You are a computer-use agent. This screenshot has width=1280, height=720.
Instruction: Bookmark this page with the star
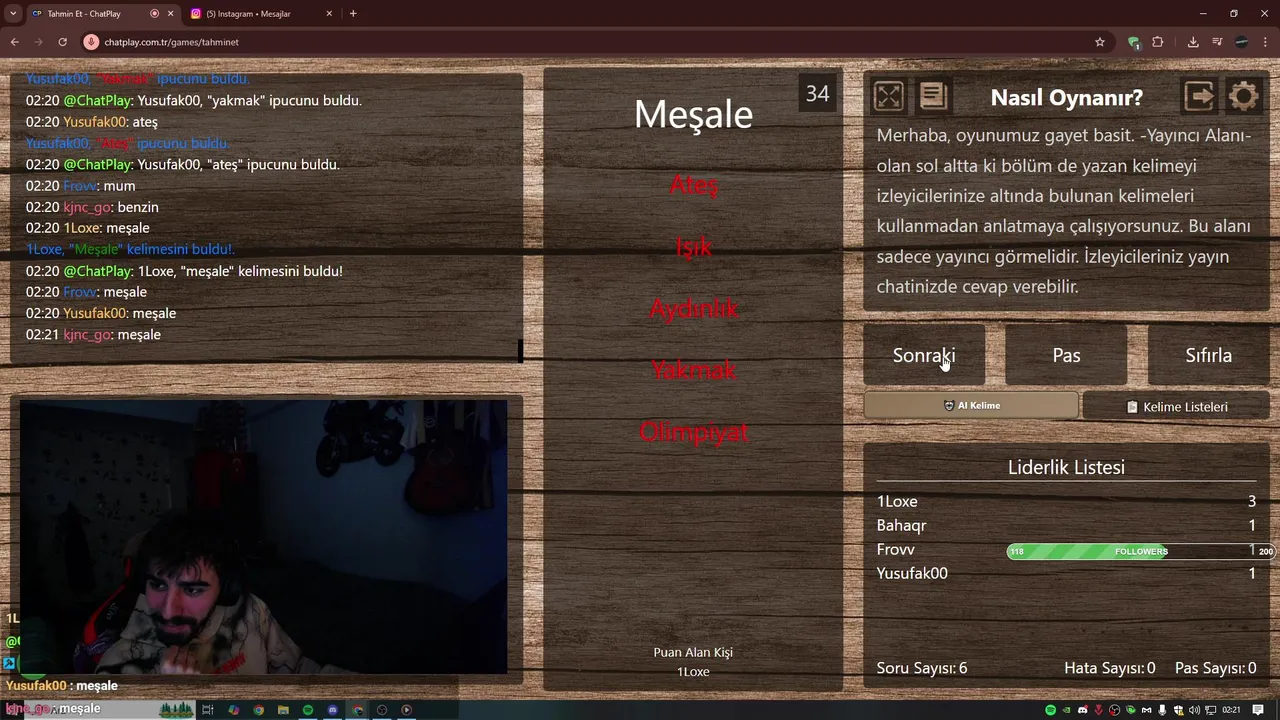tap(1100, 42)
